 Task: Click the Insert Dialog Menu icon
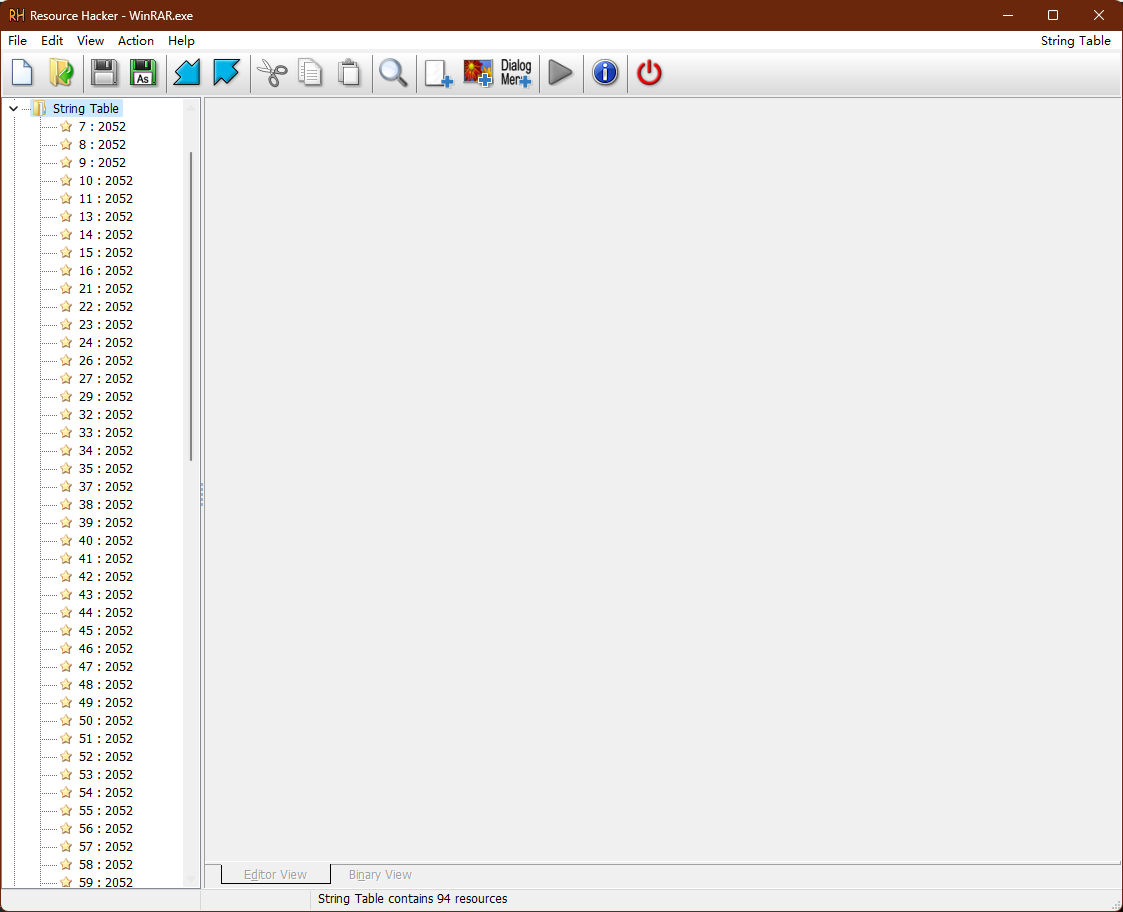coord(516,73)
